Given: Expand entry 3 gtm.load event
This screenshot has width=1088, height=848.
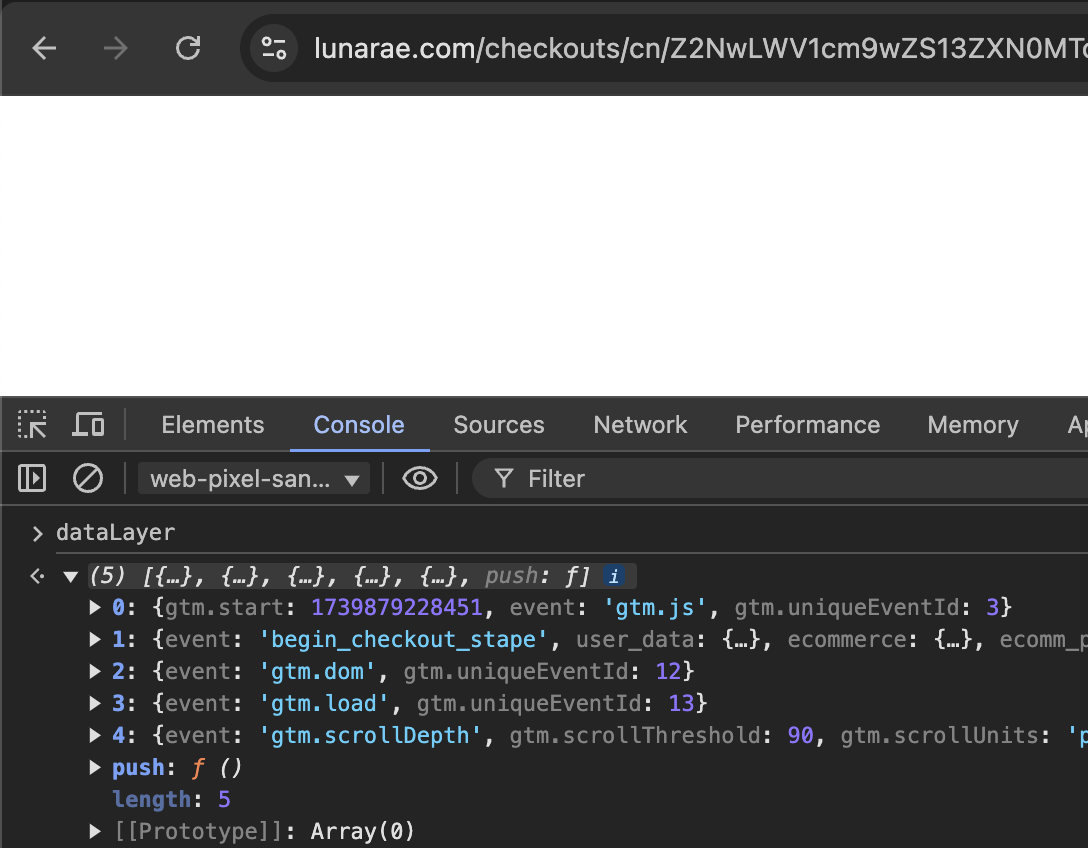Looking at the screenshot, I should pyautogui.click(x=95, y=704).
